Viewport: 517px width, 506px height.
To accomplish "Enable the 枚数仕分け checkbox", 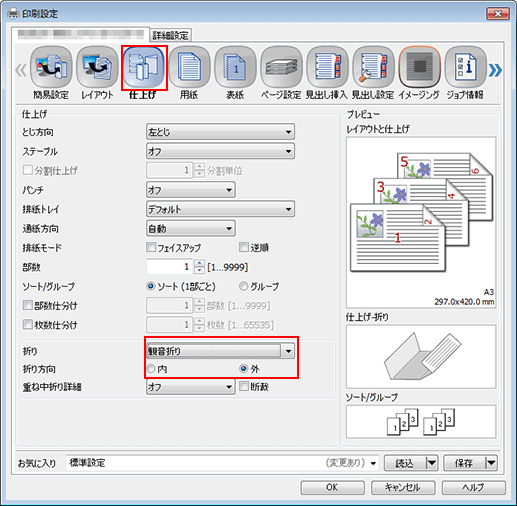I will click(x=28, y=324).
